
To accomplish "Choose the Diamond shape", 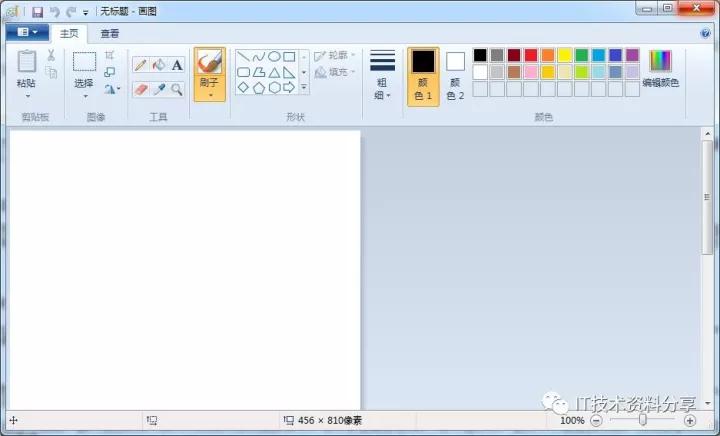I will coord(243,87).
